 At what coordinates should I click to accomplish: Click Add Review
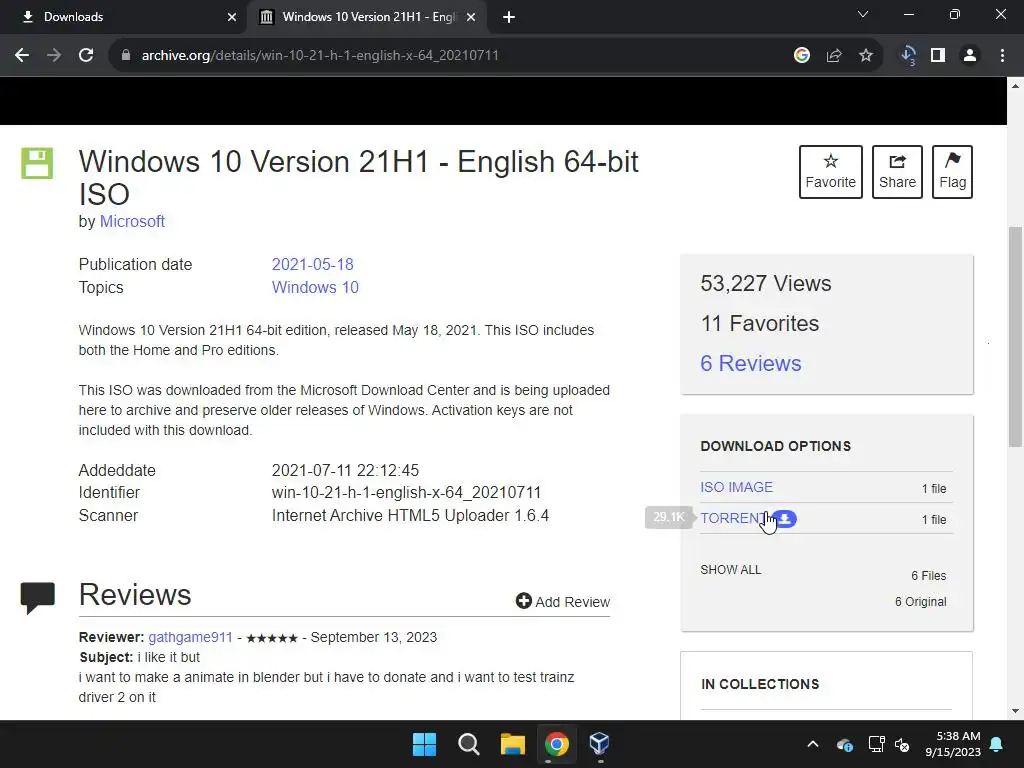[563, 601]
